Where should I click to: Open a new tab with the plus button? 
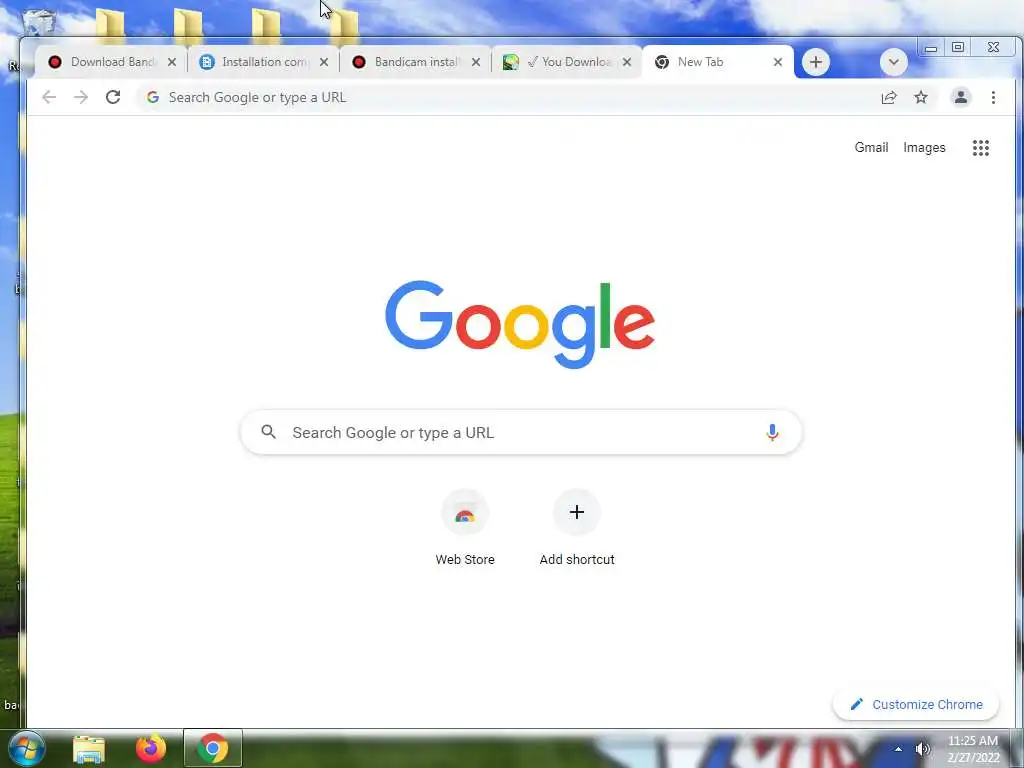click(x=816, y=62)
